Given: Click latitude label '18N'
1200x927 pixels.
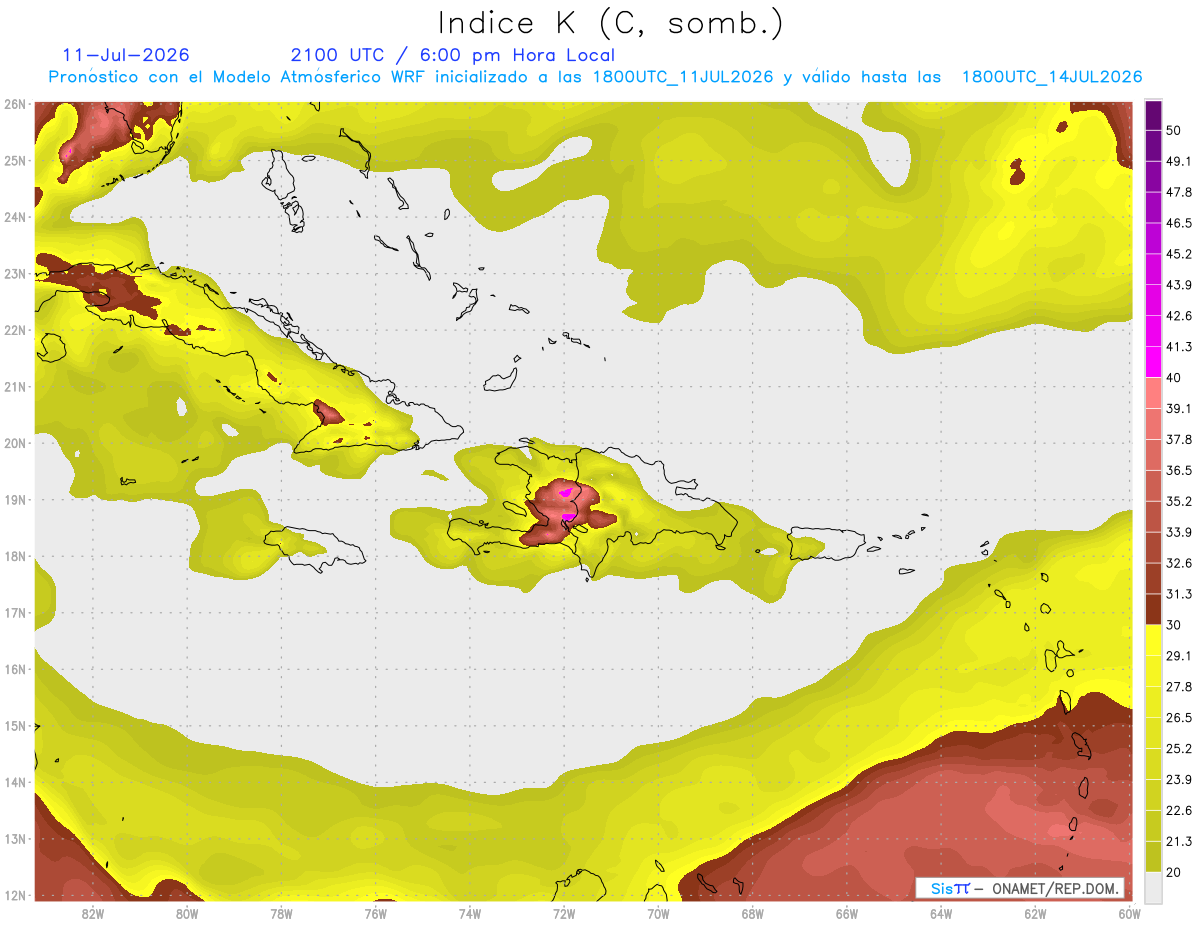Looking at the screenshot, I should [15, 557].
